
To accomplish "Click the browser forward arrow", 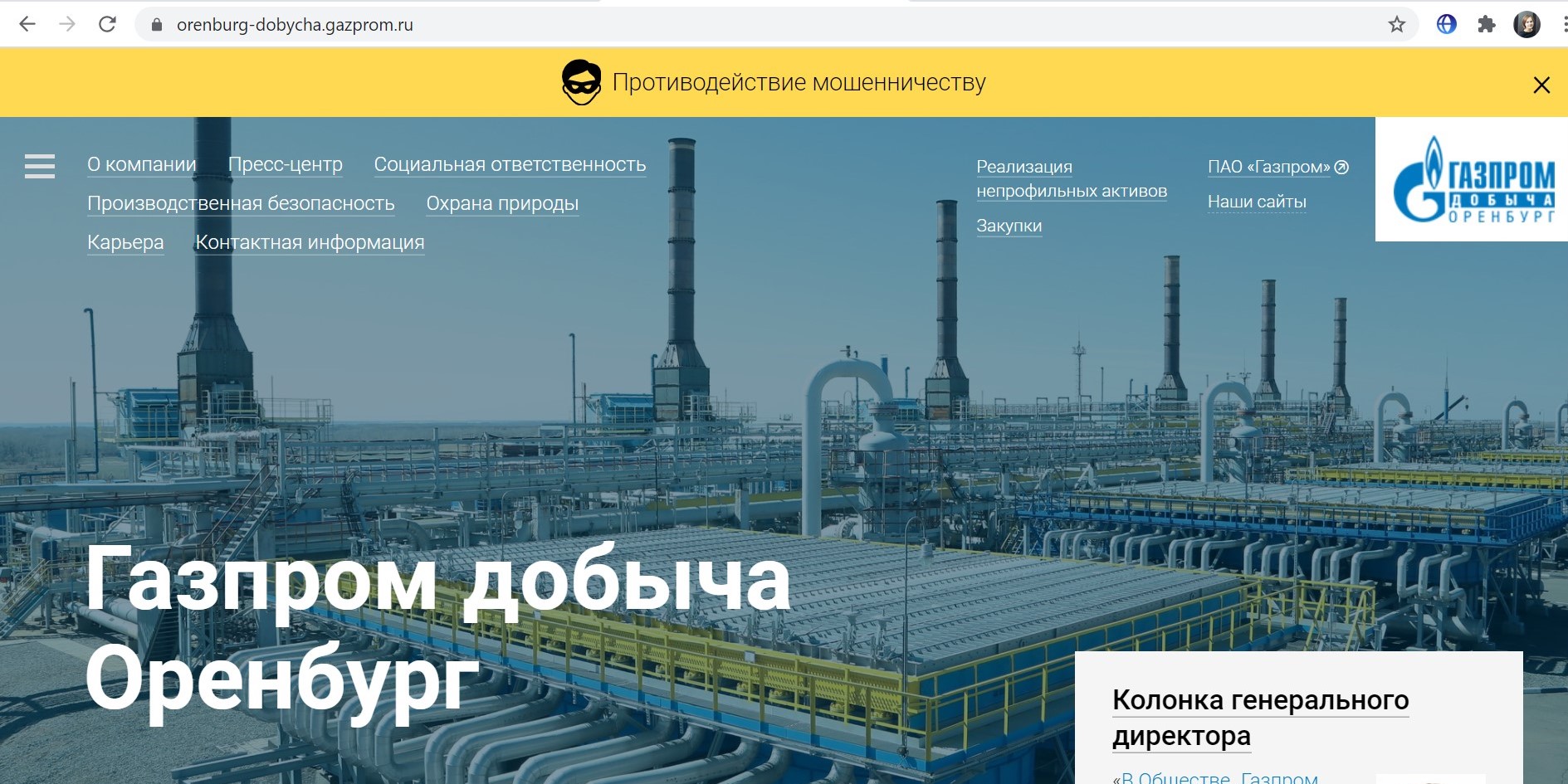I will [67, 25].
